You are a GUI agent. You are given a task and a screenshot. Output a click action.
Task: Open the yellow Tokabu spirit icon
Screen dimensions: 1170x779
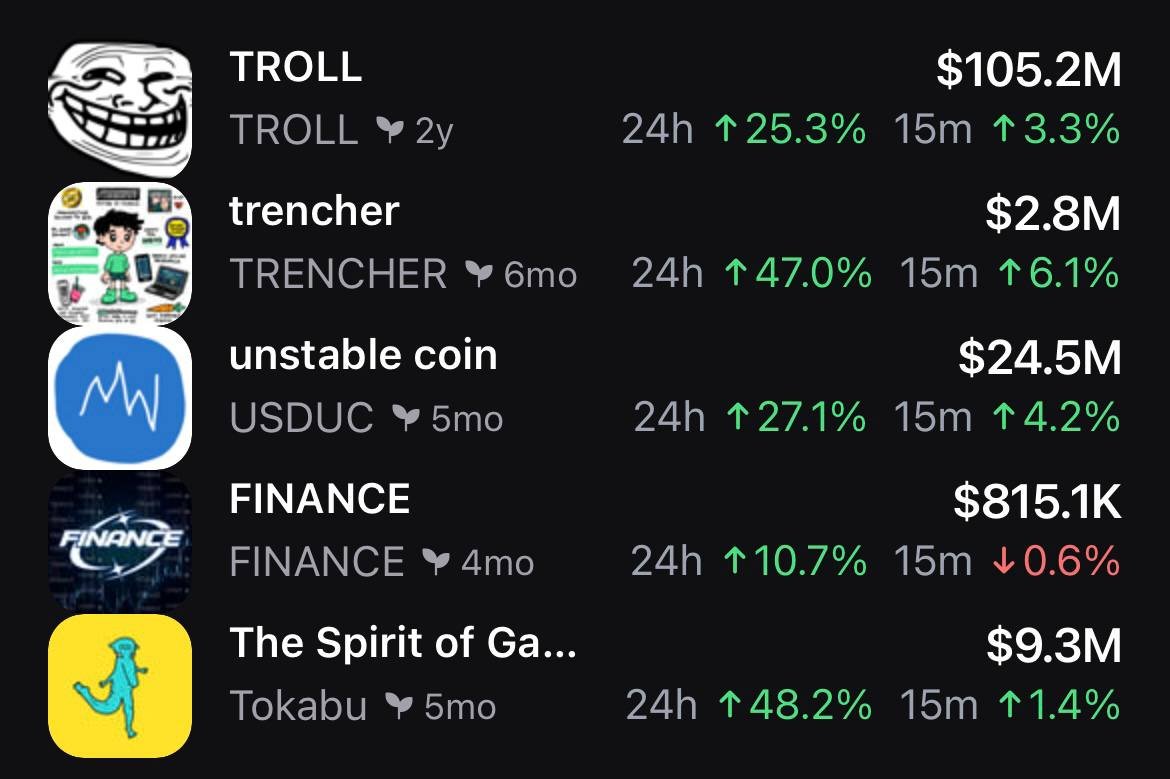click(119, 686)
